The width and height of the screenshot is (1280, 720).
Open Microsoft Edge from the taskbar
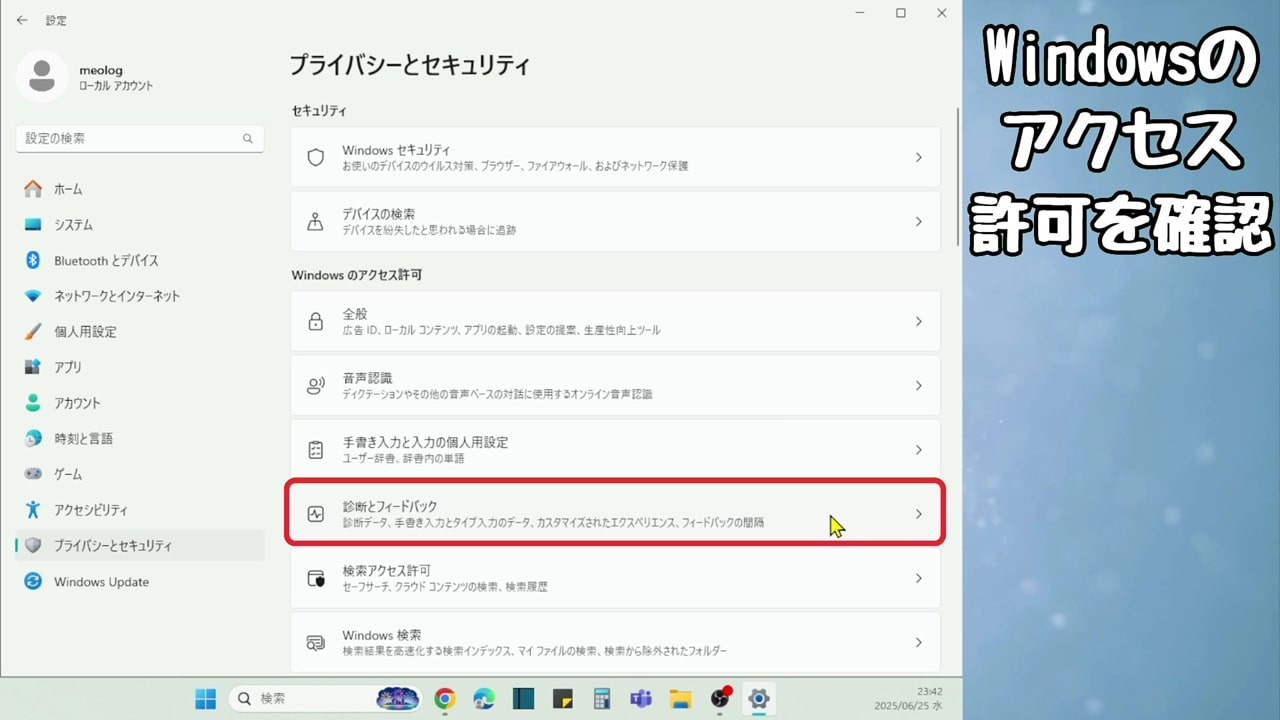pyautogui.click(x=484, y=698)
